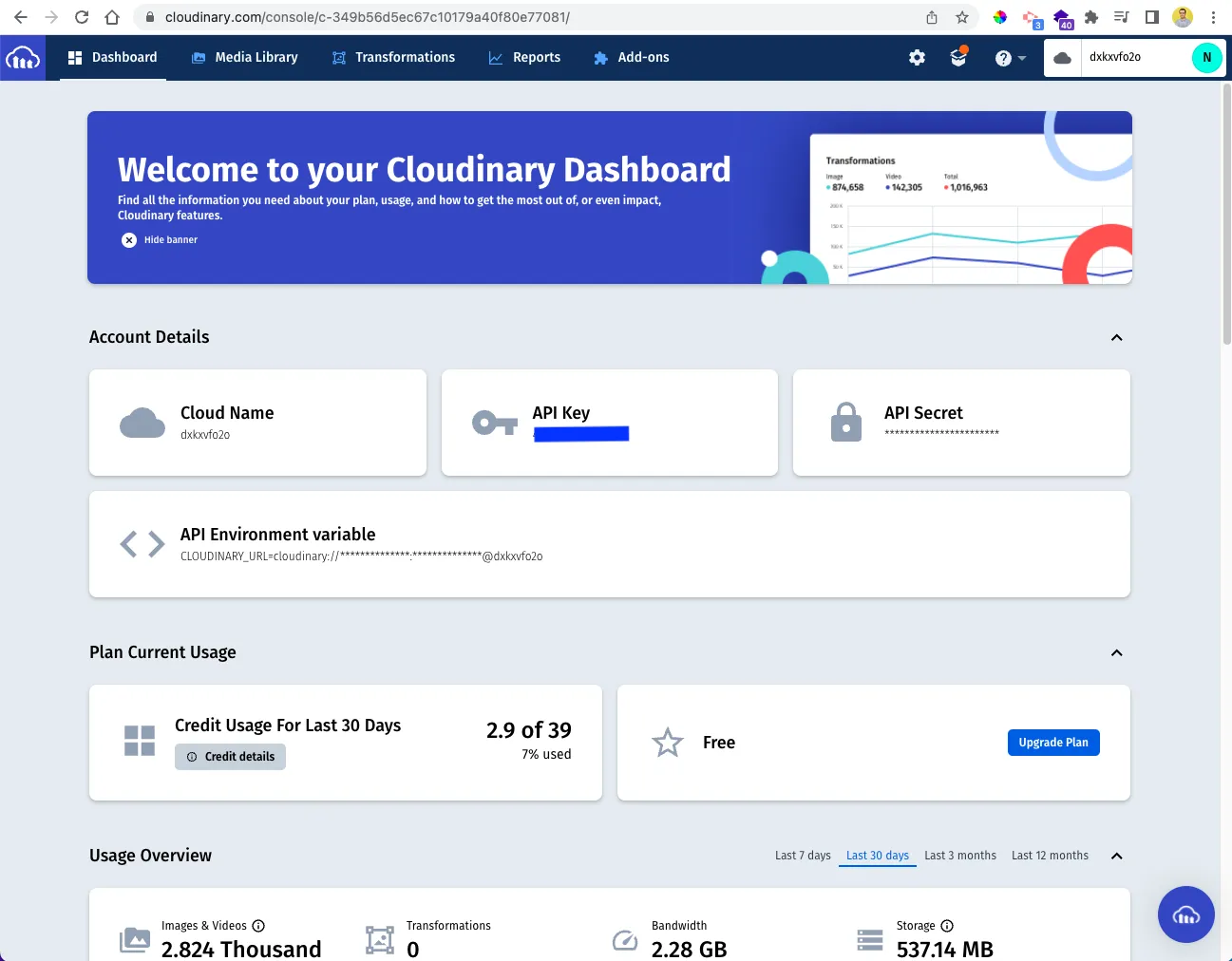Select Last 12 months range
Viewport: 1232px width, 961px height.
tap(1050, 856)
